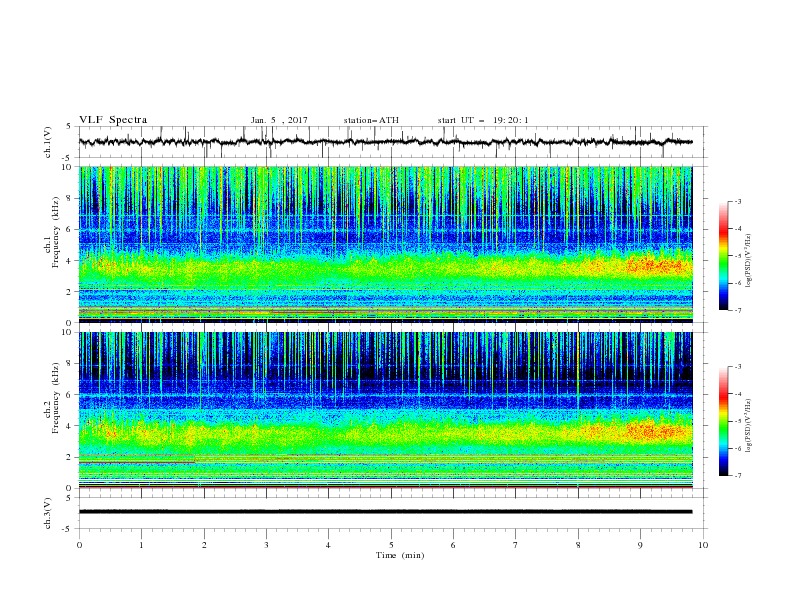Viewport: 792px width, 612px height.
Task: Click the ch.1 "Frequency (kHz)" axis label
Action: coord(56,230)
